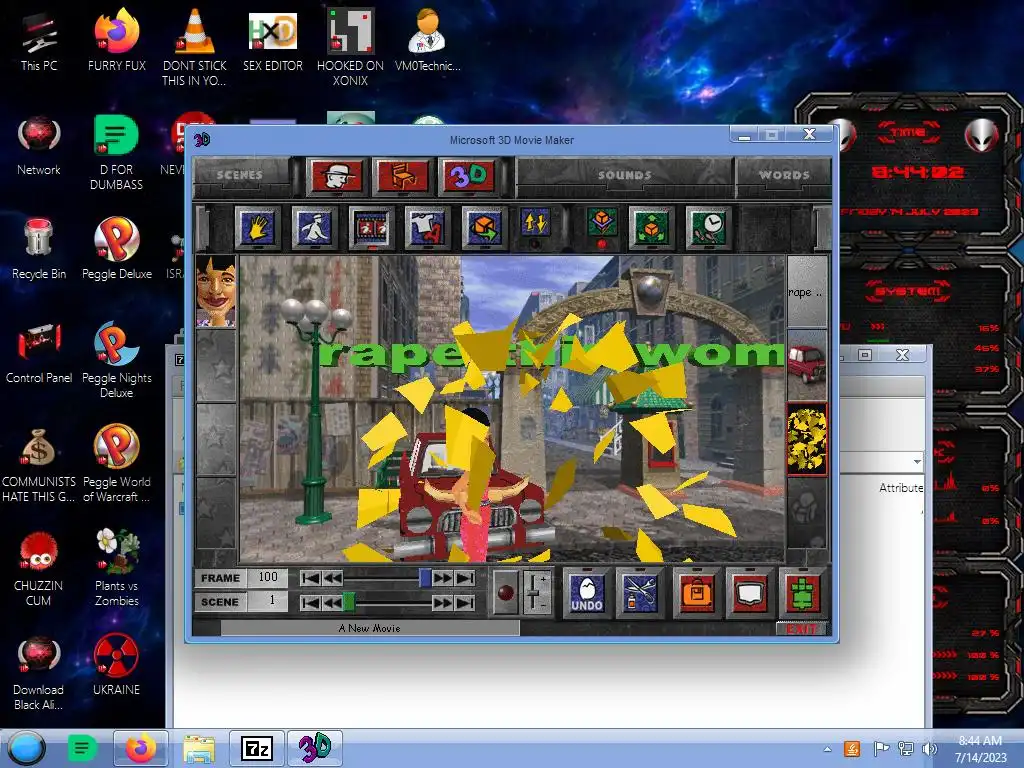This screenshot has width=1024, height=768.
Task: Open the Recycle Bin desktop icon
Action: (x=39, y=250)
